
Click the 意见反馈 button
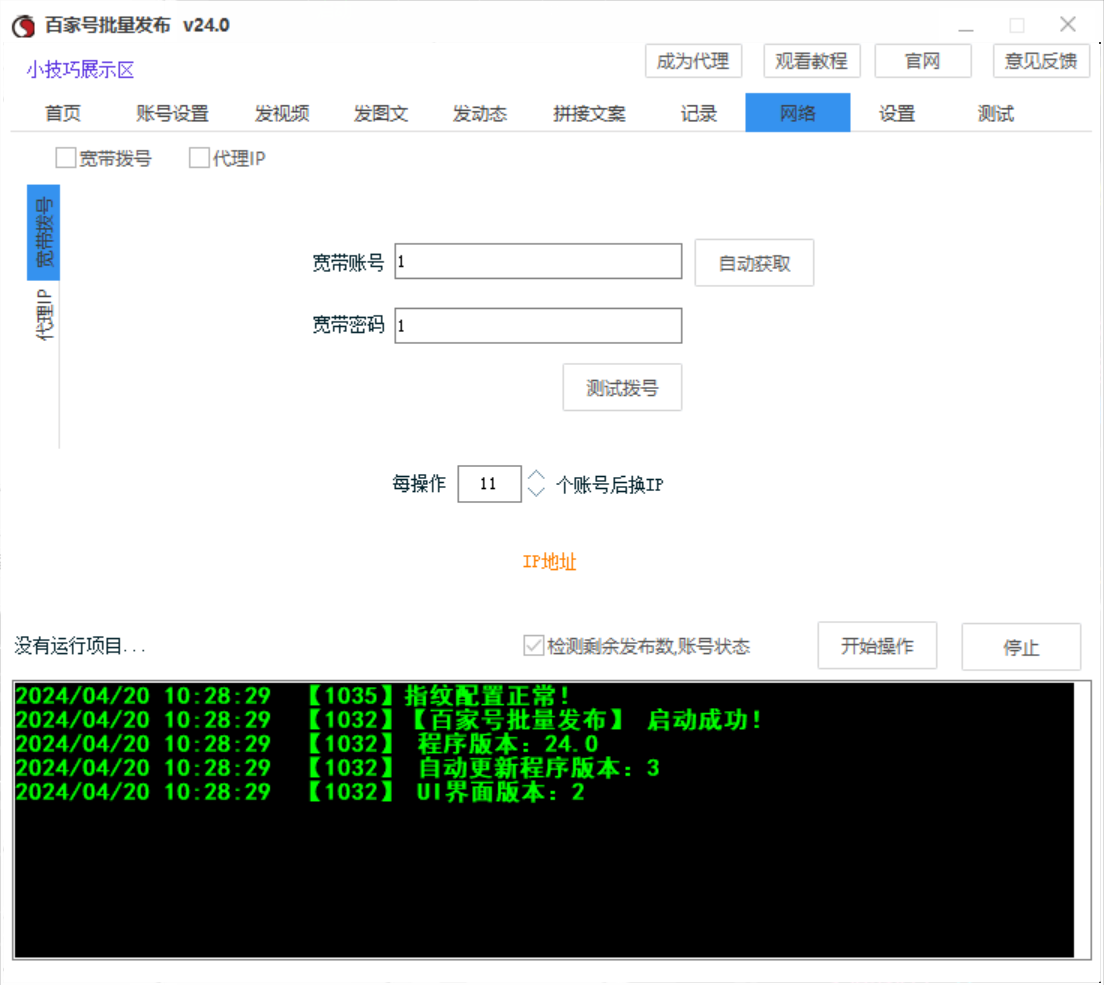tap(1041, 61)
